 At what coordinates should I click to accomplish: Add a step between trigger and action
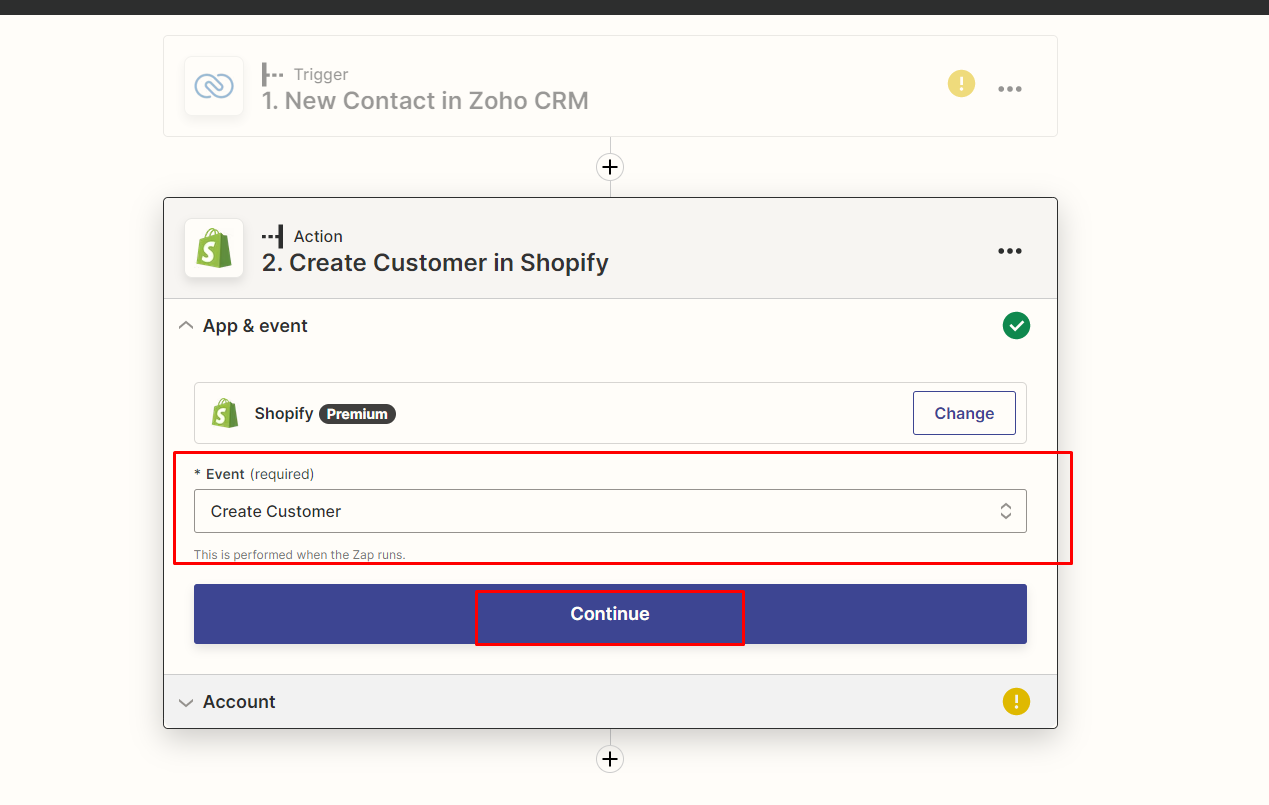coord(610,167)
